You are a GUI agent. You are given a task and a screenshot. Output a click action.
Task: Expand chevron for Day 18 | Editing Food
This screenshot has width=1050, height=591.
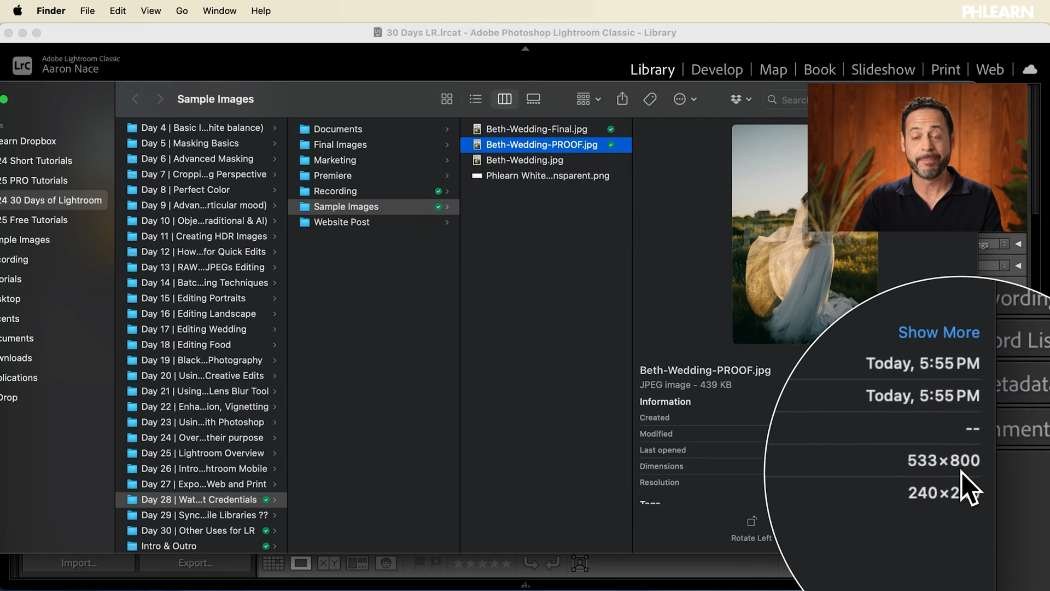pyautogui.click(x=274, y=345)
